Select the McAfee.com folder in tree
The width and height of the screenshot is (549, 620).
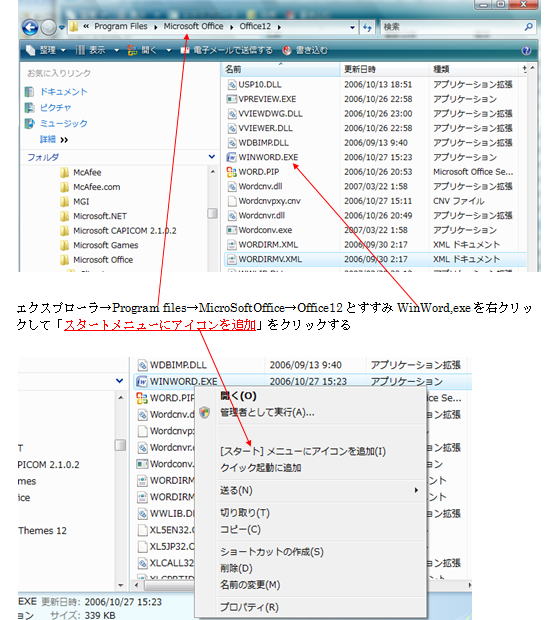coord(97,187)
